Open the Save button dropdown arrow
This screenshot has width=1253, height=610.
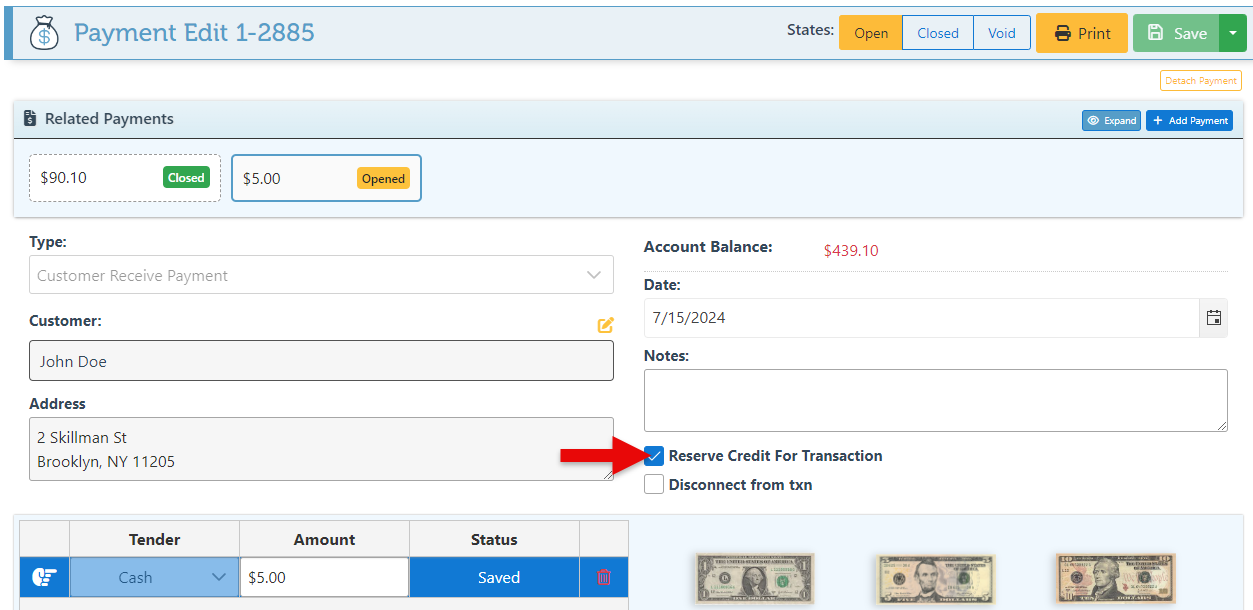[1233, 33]
